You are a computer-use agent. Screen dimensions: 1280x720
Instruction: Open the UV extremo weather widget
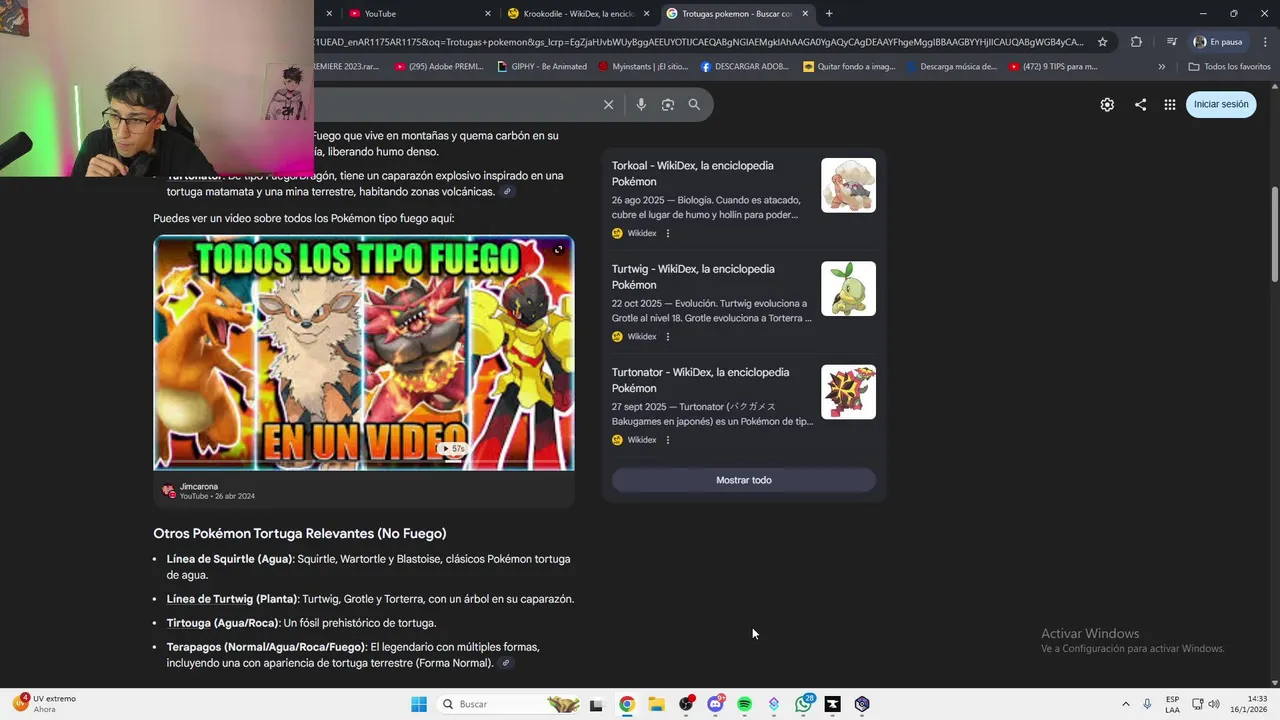[x=45, y=704]
